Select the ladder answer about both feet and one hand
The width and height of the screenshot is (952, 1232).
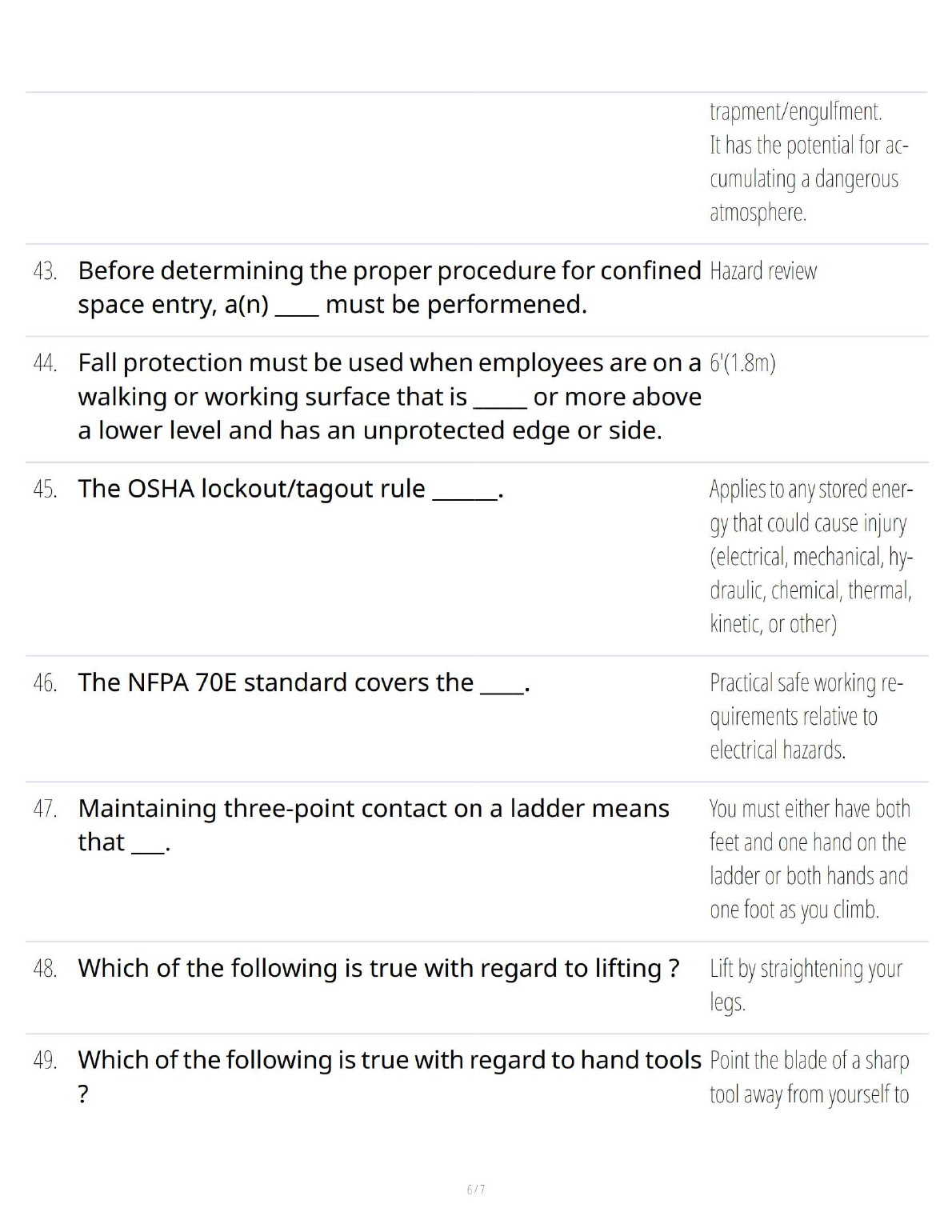809,859
